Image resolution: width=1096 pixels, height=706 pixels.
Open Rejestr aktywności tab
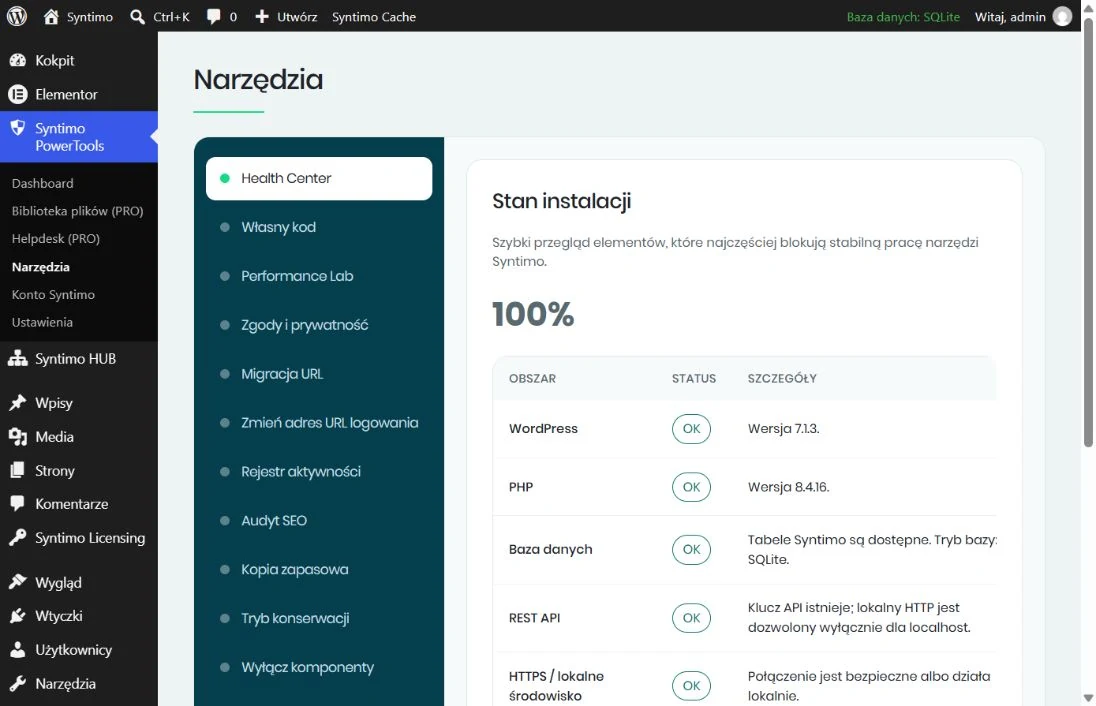coord(319,472)
